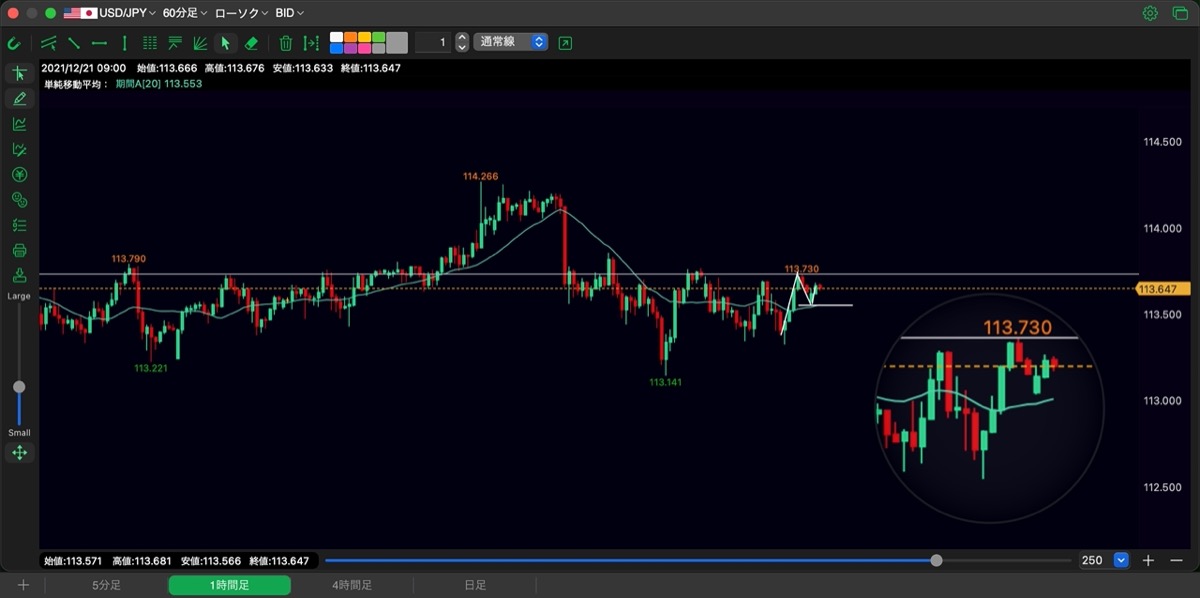Toggle the pencil drawing mode button
The height and width of the screenshot is (598, 1200).
[19, 98]
